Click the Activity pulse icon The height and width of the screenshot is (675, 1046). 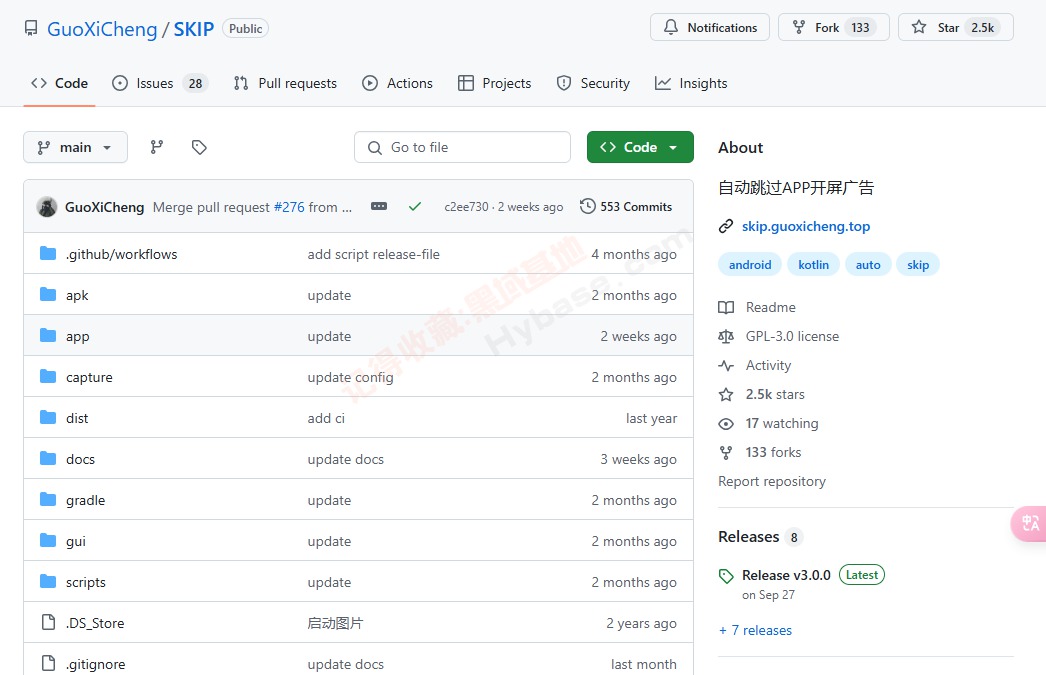tap(726, 366)
